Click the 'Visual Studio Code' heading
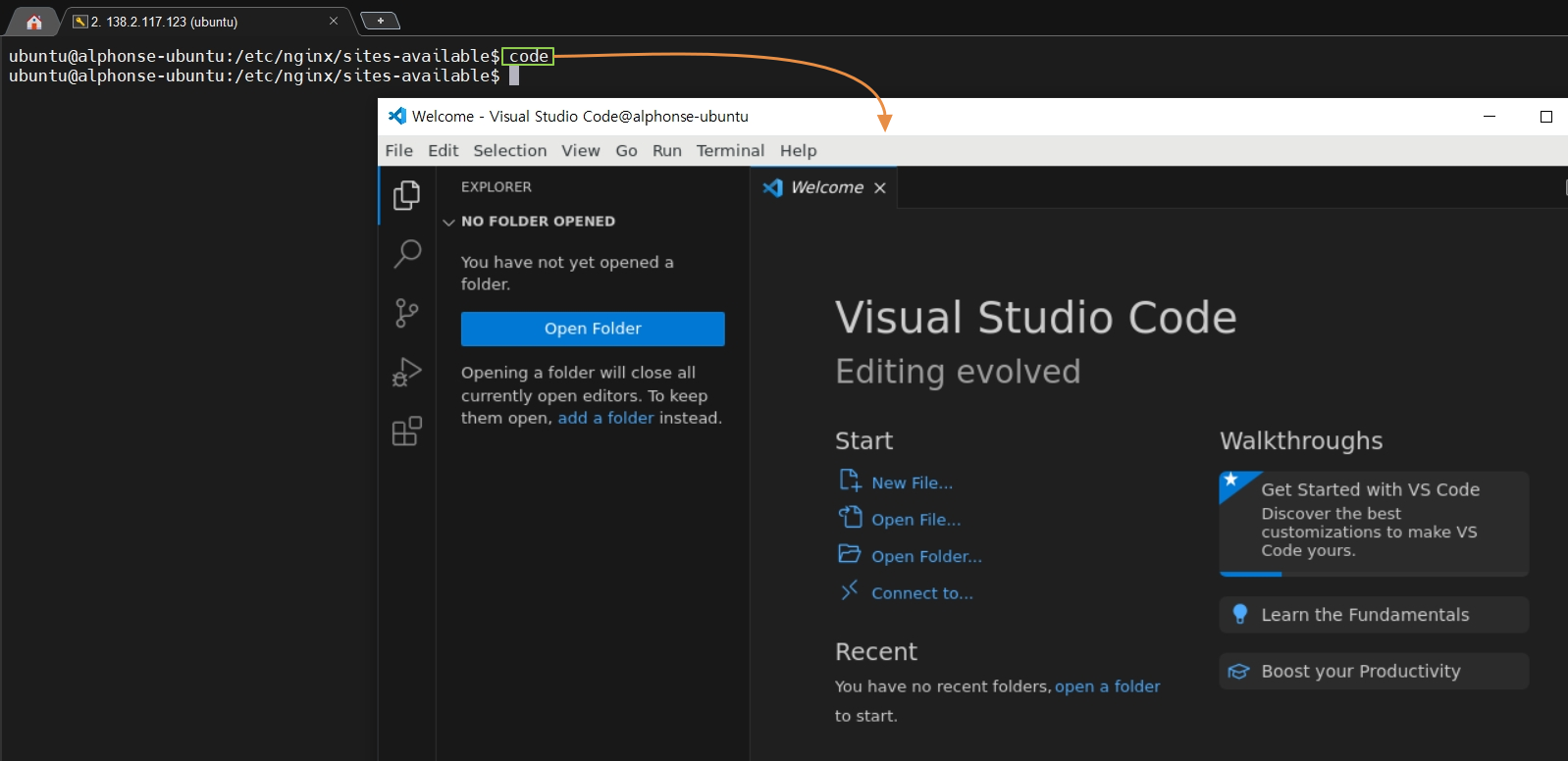The width and height of the screenshot is (1568, 761). (x=1035, y=318)
